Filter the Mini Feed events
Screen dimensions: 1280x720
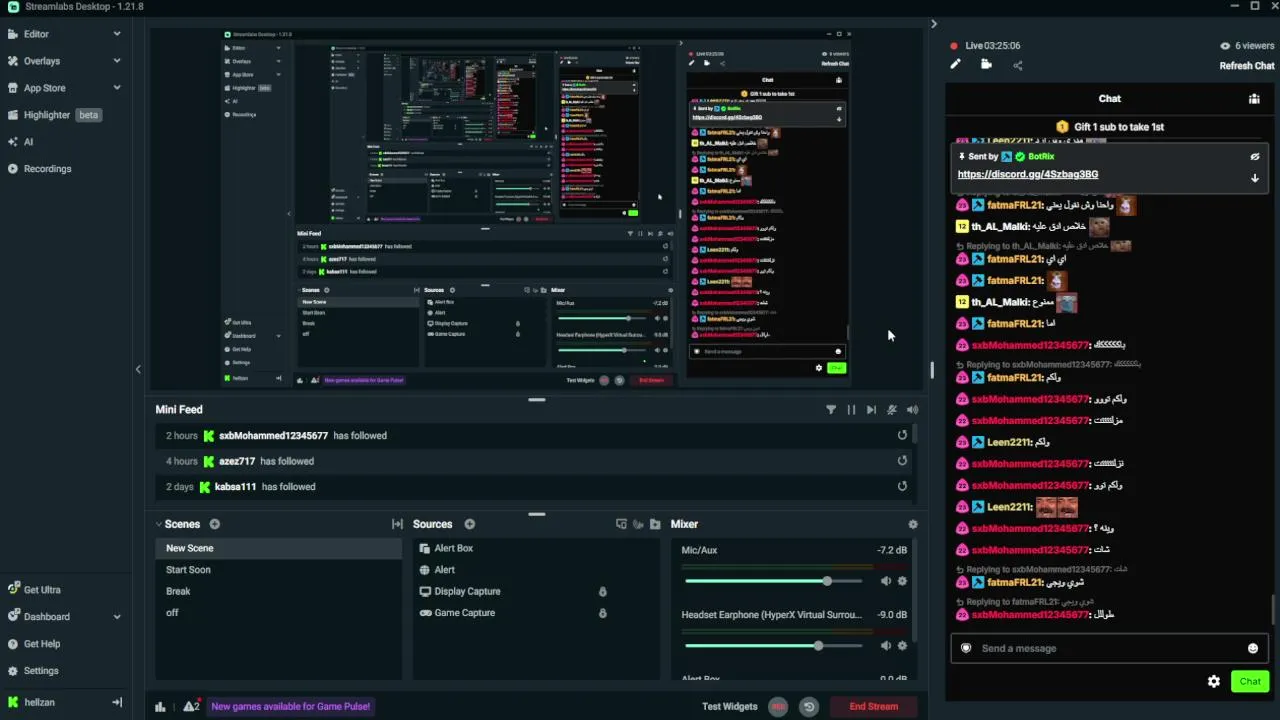click(831, 410)
